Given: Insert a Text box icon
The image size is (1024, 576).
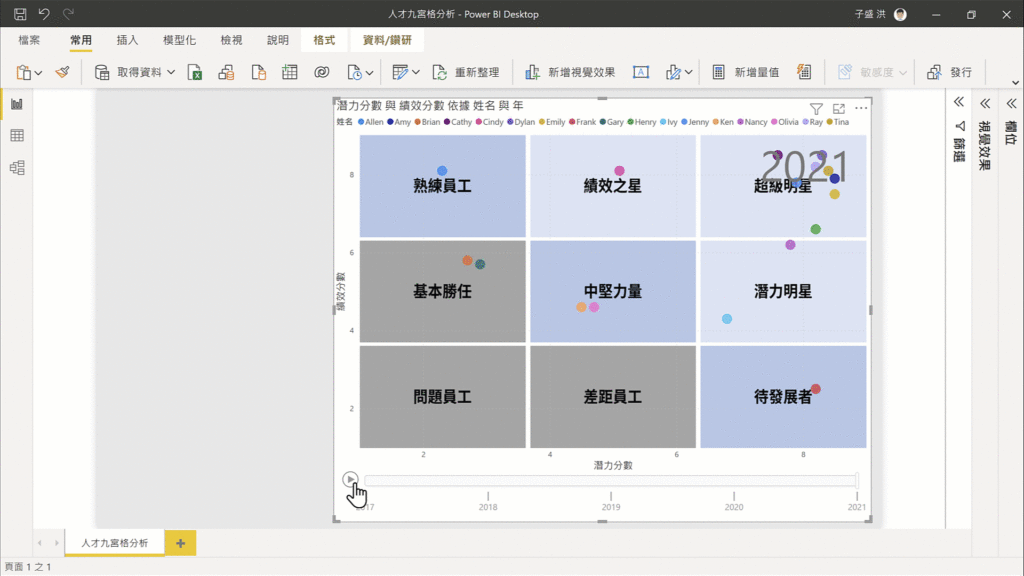Looking at the screenshot, I should [x=641, y=72].
